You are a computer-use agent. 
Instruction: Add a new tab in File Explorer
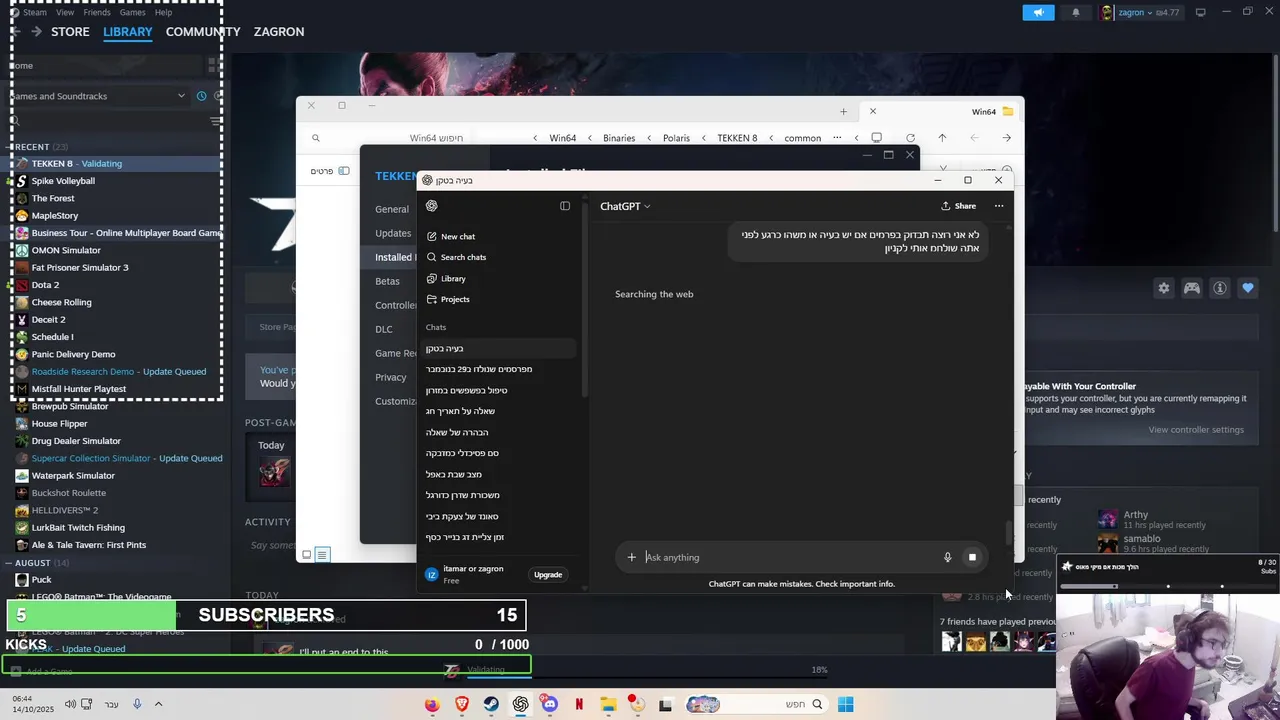coord(843,111)
